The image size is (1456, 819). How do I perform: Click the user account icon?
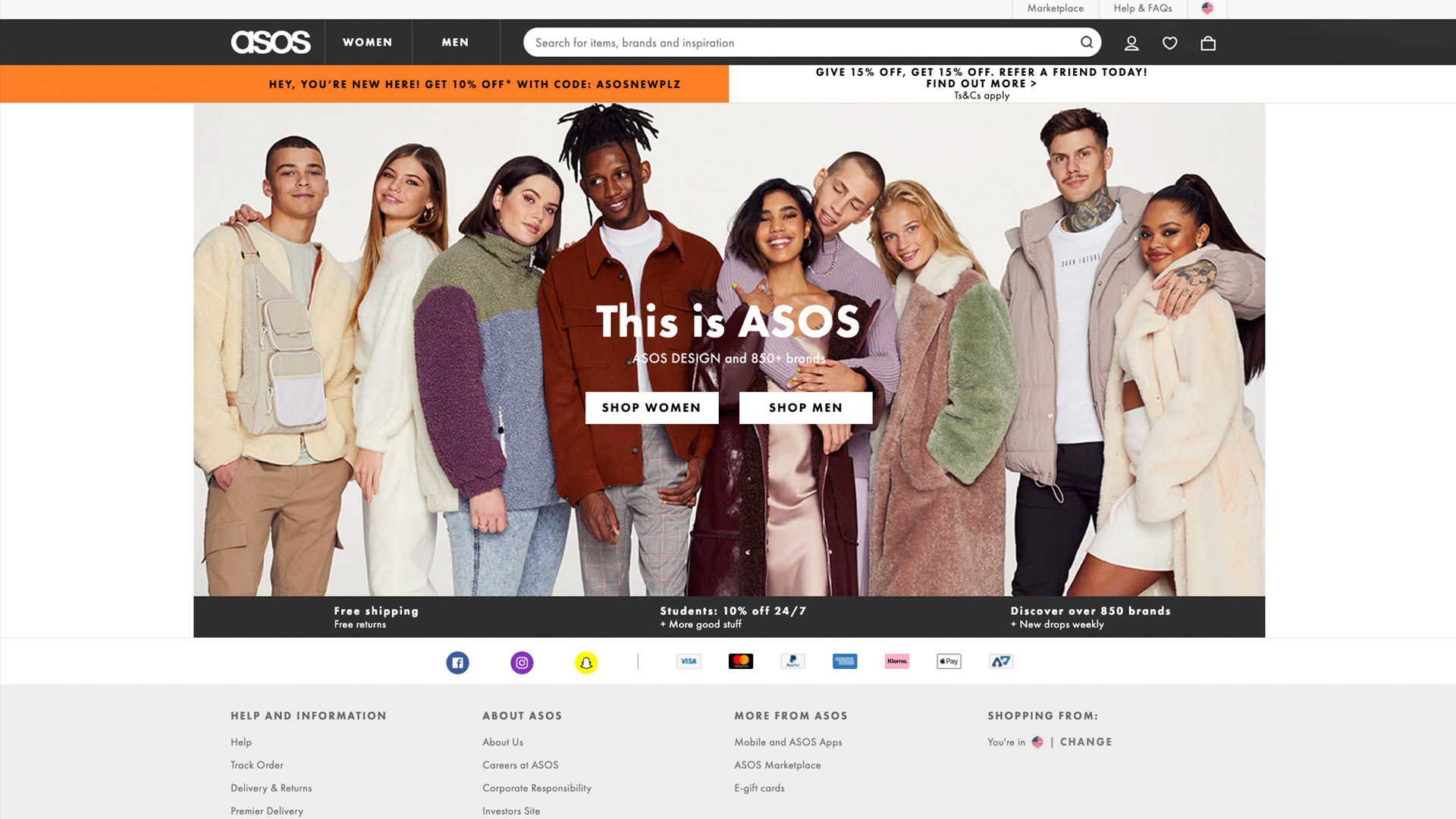click(1131, 42)
